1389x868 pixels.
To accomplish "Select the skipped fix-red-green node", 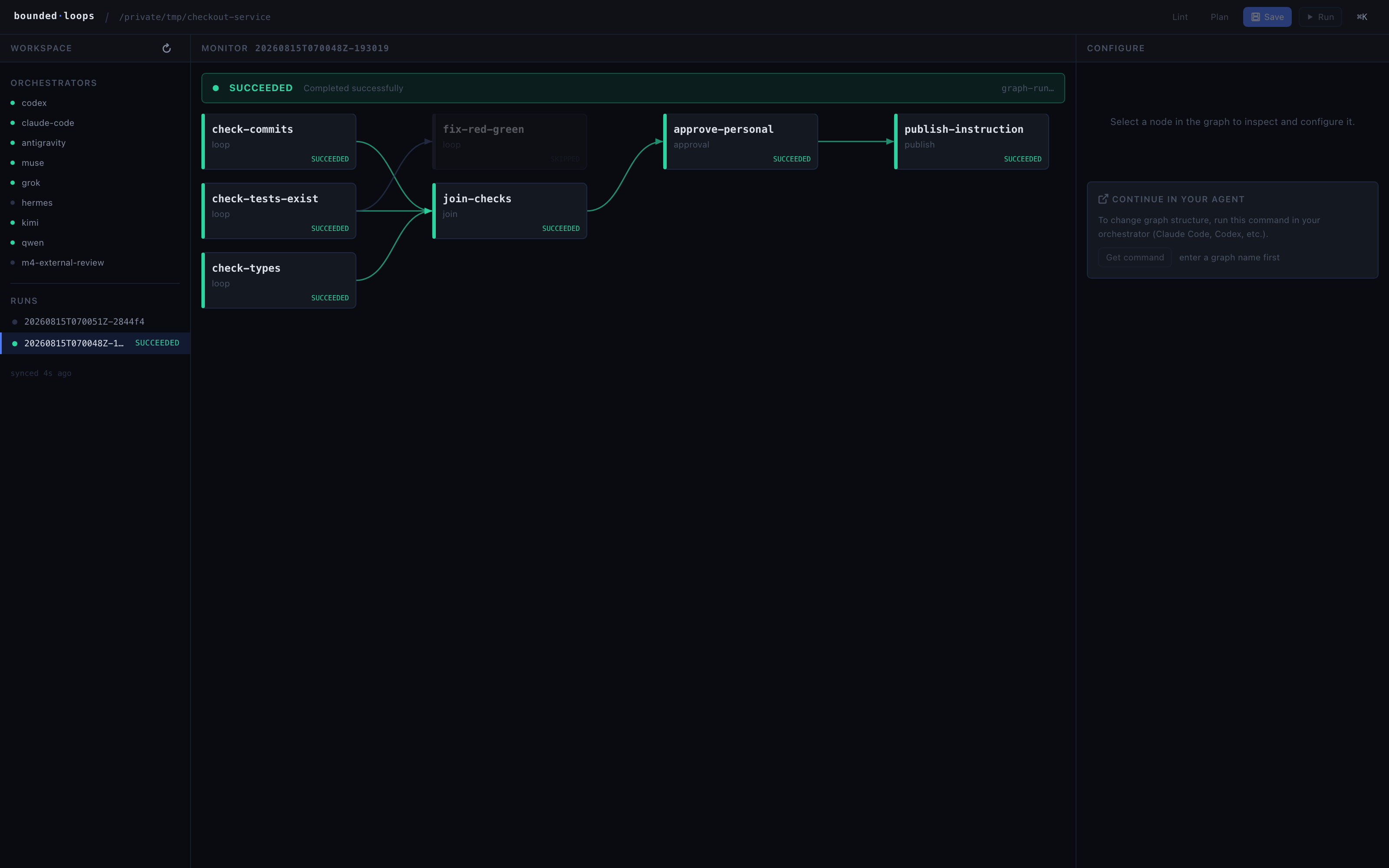I will click(x=510, y=142).
